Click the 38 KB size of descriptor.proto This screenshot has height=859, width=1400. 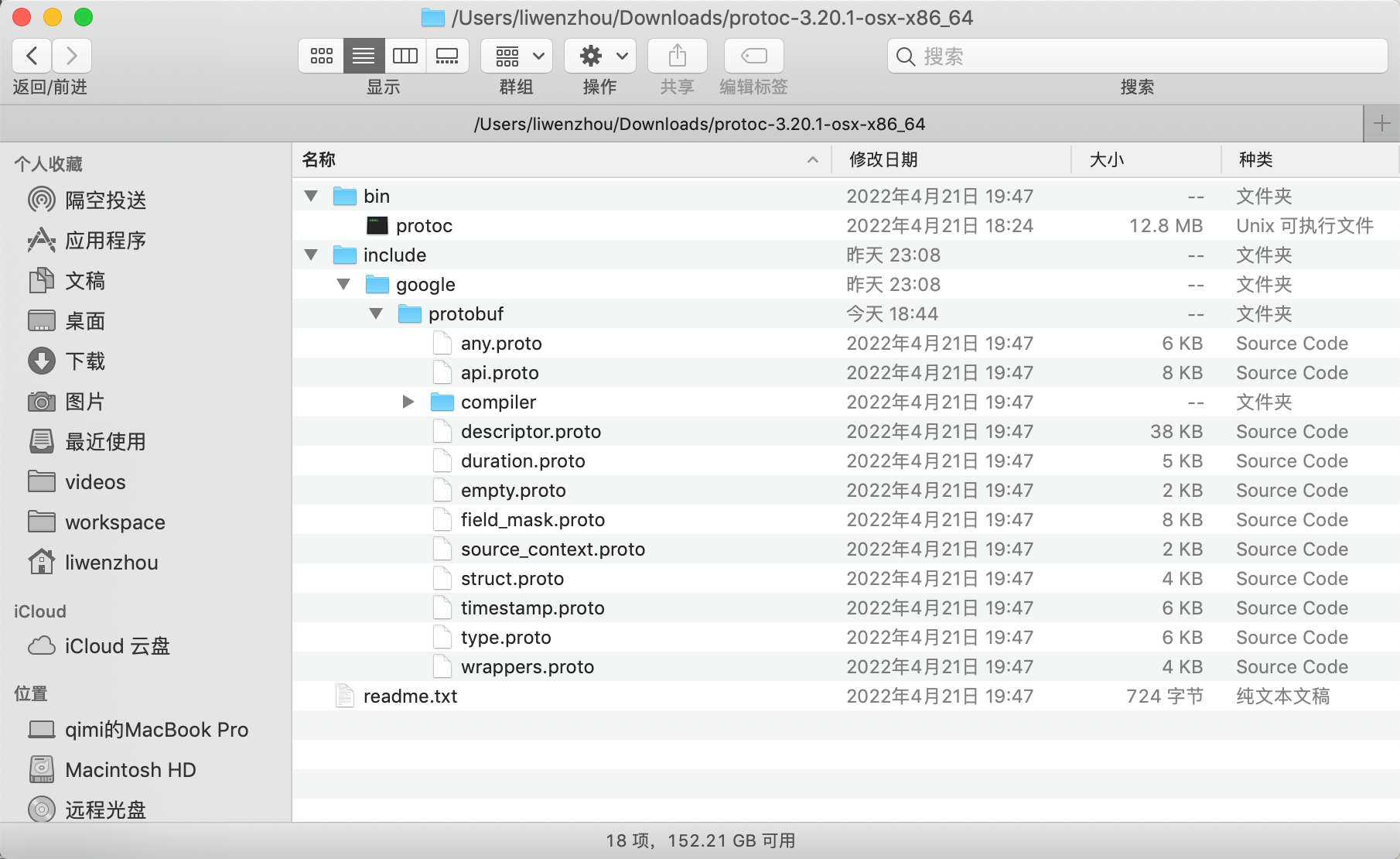pyautogui.click(x=1176, y=431)
